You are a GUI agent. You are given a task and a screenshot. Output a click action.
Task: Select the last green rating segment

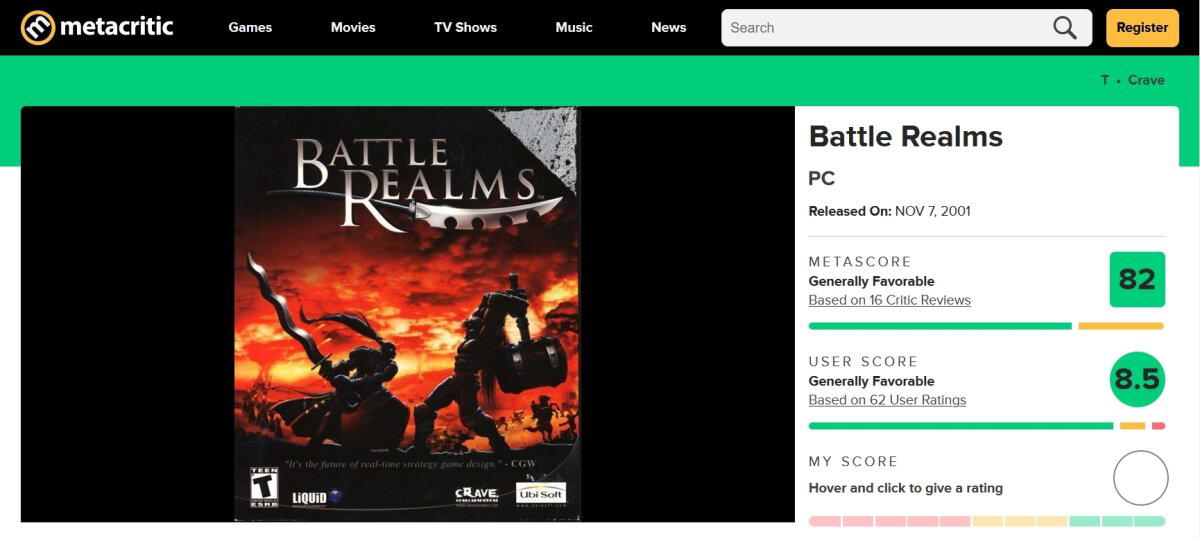click(1150, 521)
